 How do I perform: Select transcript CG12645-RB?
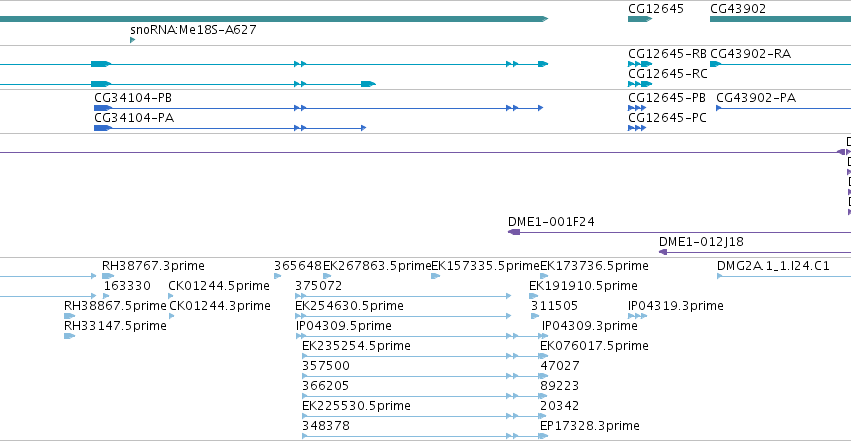tap(667, 54)
